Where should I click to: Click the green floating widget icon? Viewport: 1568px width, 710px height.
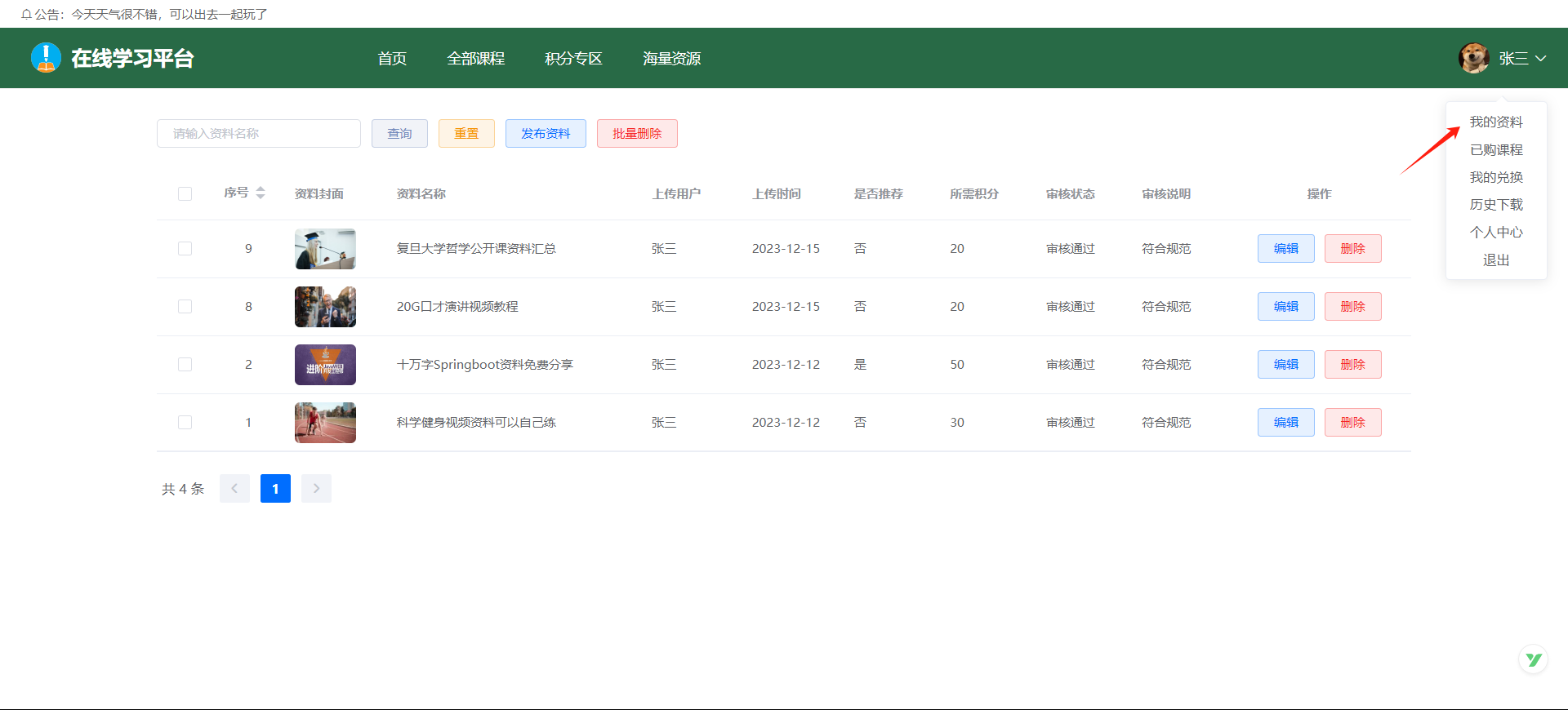(1533, 659)
